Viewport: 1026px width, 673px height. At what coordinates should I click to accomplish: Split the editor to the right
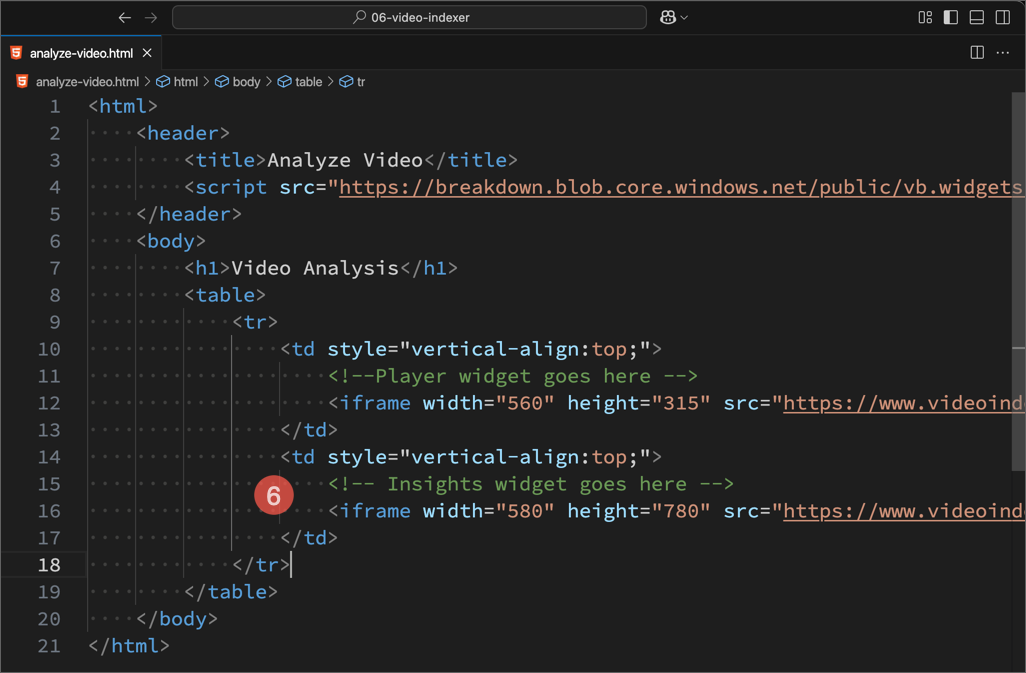[x=977, y=52]
